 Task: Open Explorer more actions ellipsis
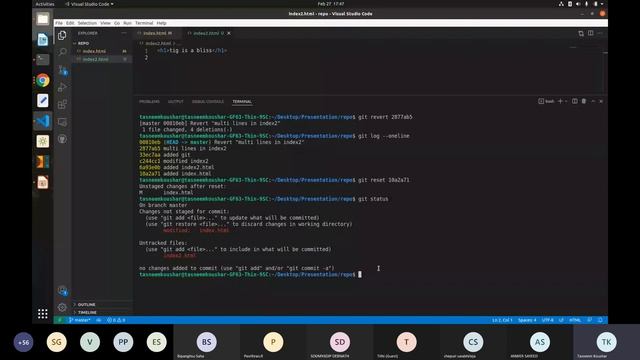coord(124,33)
